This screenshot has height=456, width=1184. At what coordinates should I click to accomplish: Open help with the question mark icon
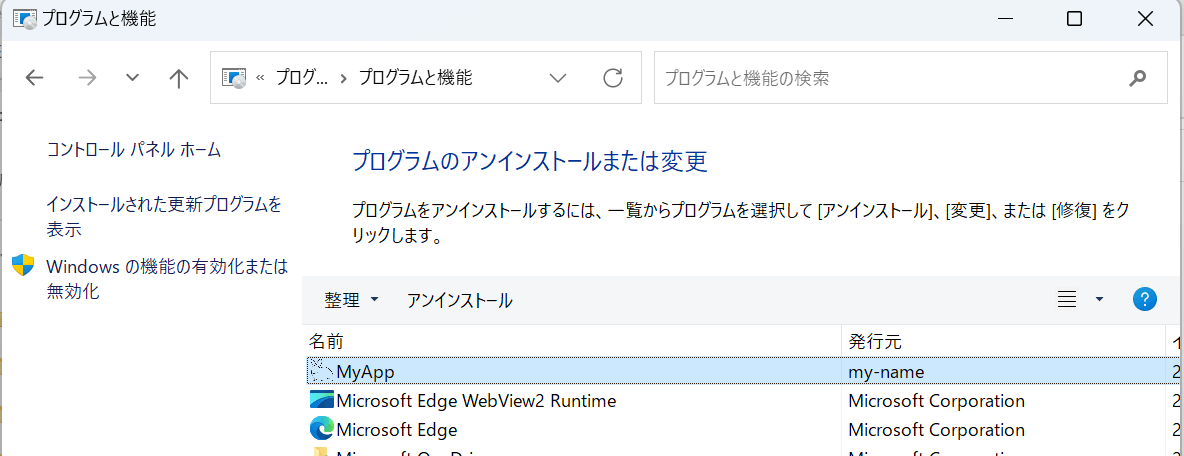pyautogui.click(x=1145, y=300)
